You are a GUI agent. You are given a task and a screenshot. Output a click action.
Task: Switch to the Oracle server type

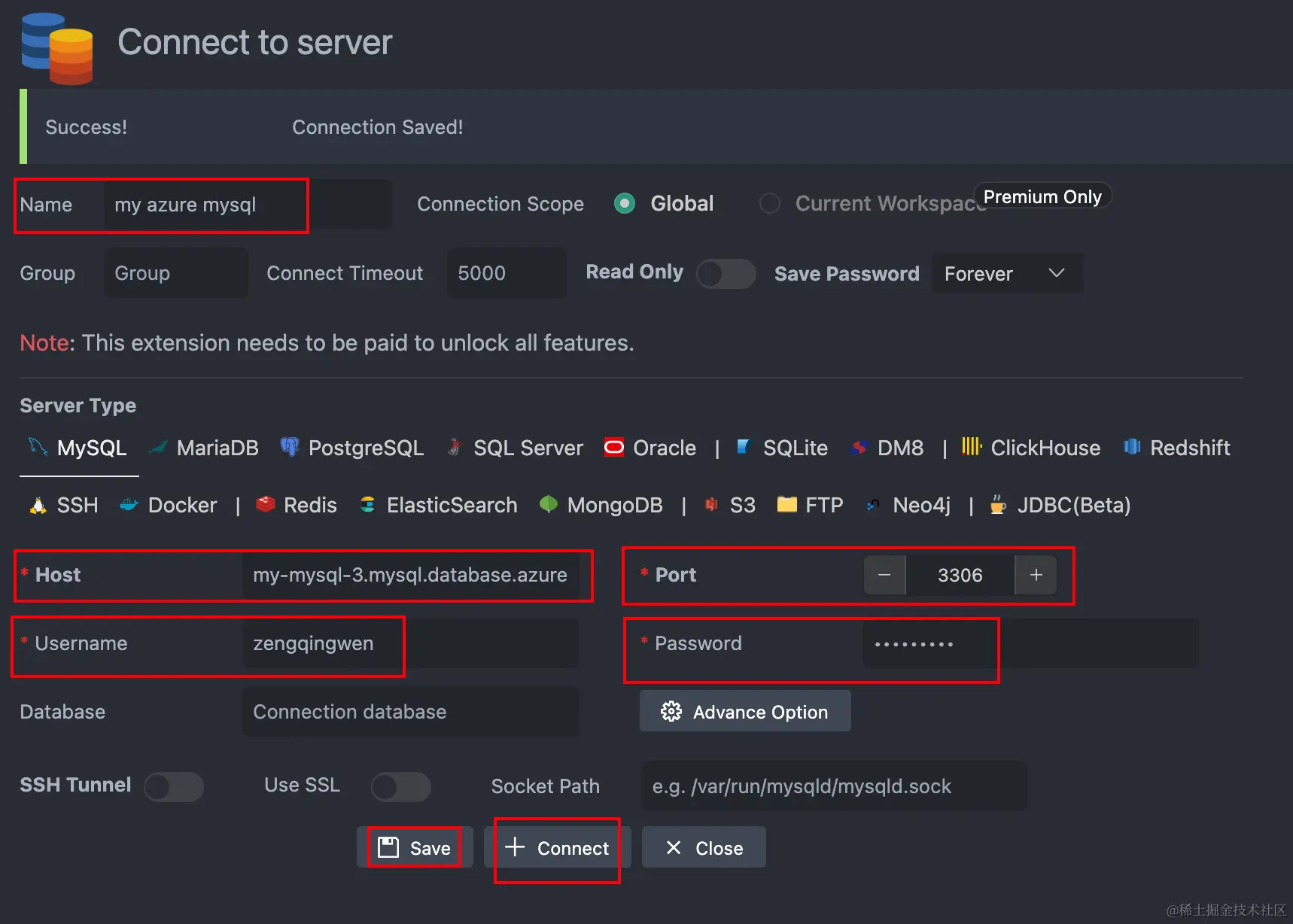[x=650, y=448]
